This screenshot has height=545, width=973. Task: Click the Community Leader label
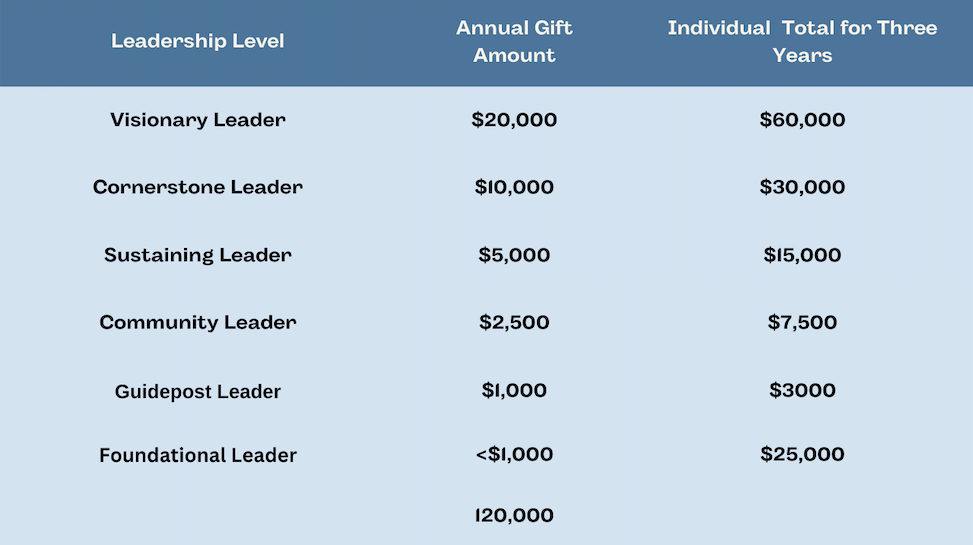click(198, 322)
